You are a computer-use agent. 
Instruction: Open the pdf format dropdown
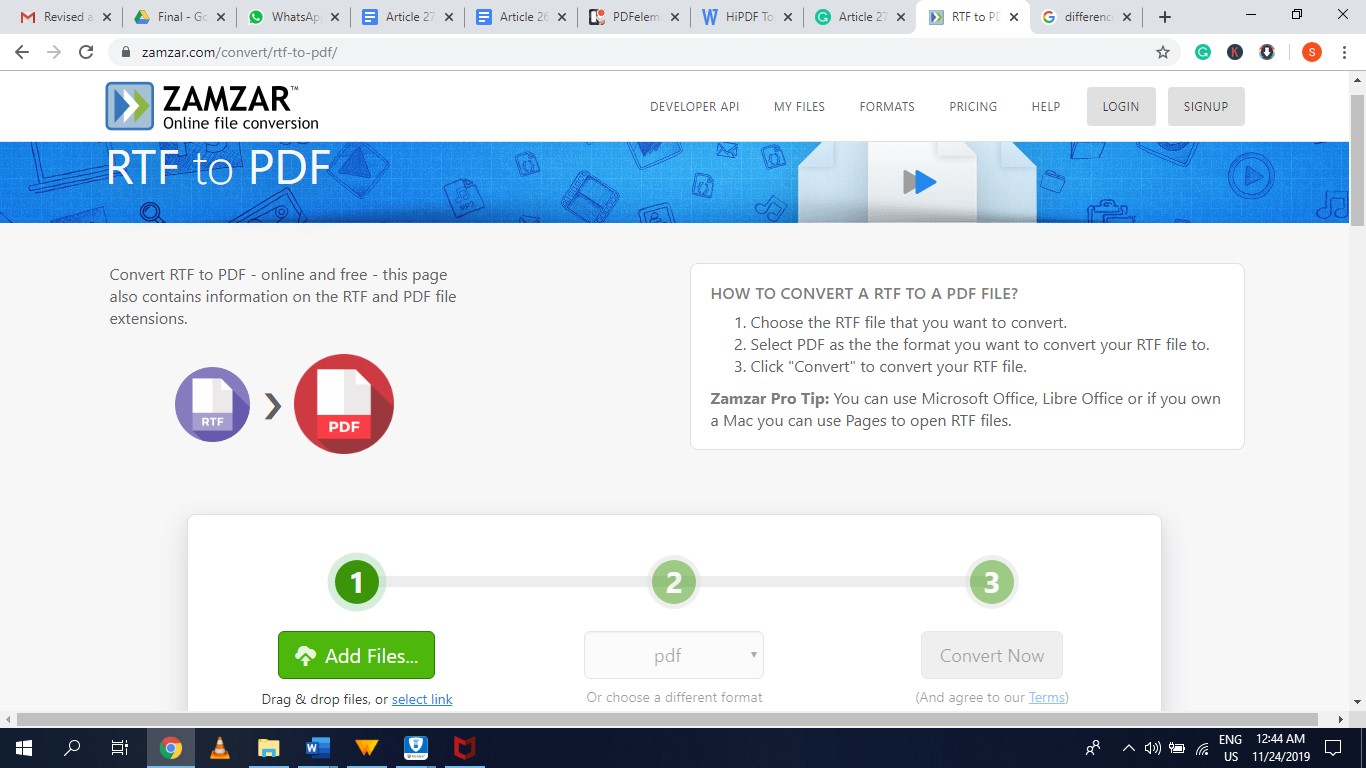(674, 656)
